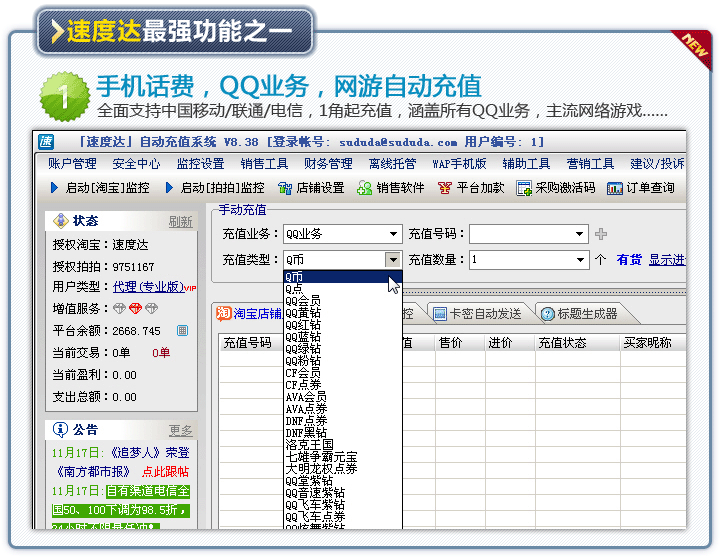Open the 营销工具 menu

point(590,163)
